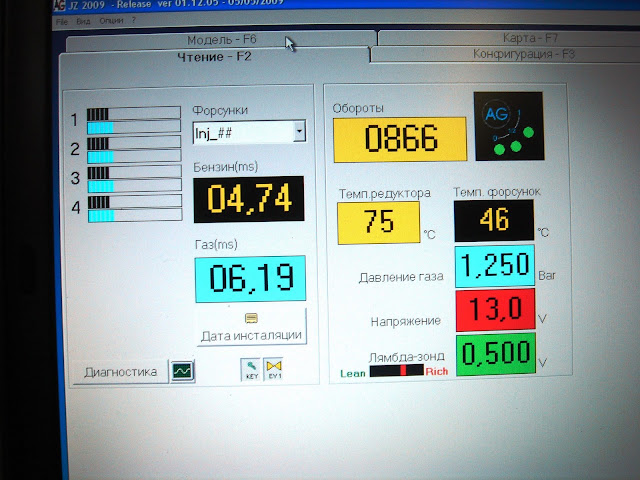Click the Темп.редуктора label
Viewport: 640px width, 480px height.
point(384,193)
